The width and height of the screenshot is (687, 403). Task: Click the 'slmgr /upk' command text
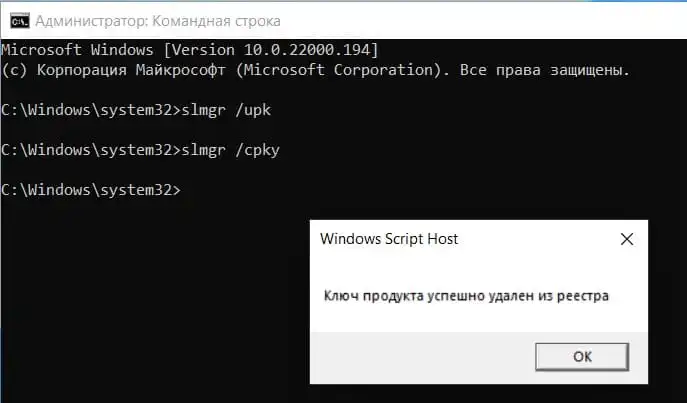point(226,110)
